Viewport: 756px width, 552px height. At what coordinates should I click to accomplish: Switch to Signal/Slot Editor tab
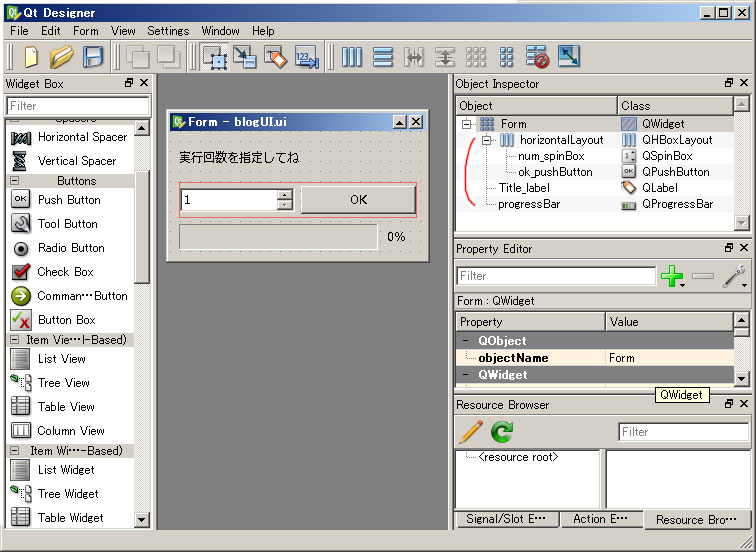506,519
